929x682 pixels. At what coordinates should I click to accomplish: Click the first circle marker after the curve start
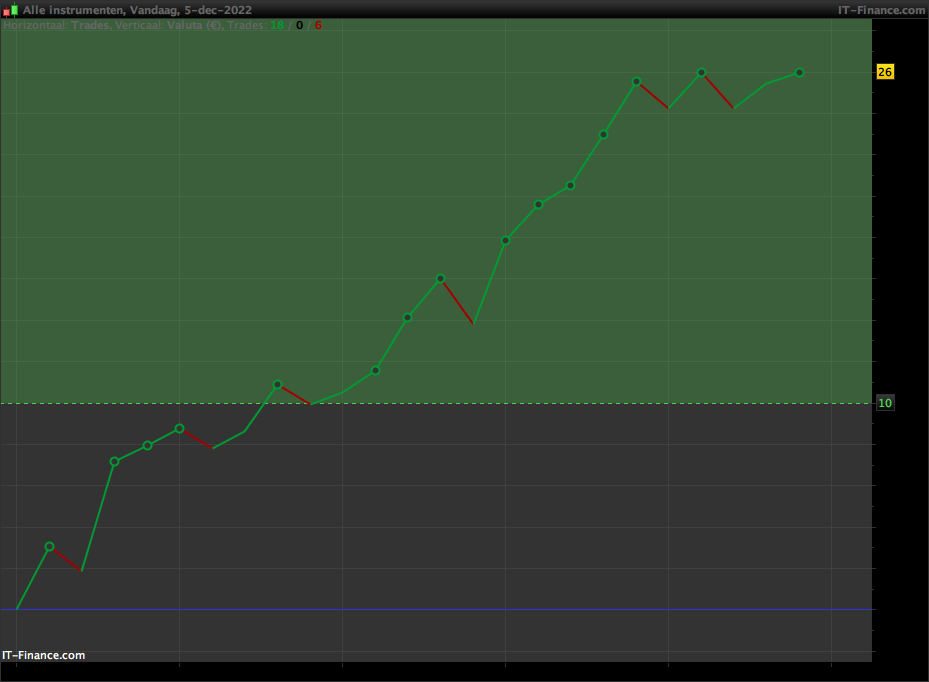tap(50, 546)
